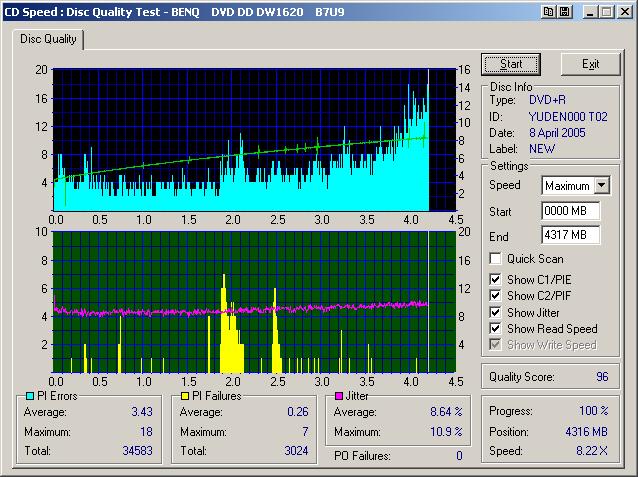Click the Maximum speed selection text
The width and height of the screenshot is (638, 477).
point(567,186)
